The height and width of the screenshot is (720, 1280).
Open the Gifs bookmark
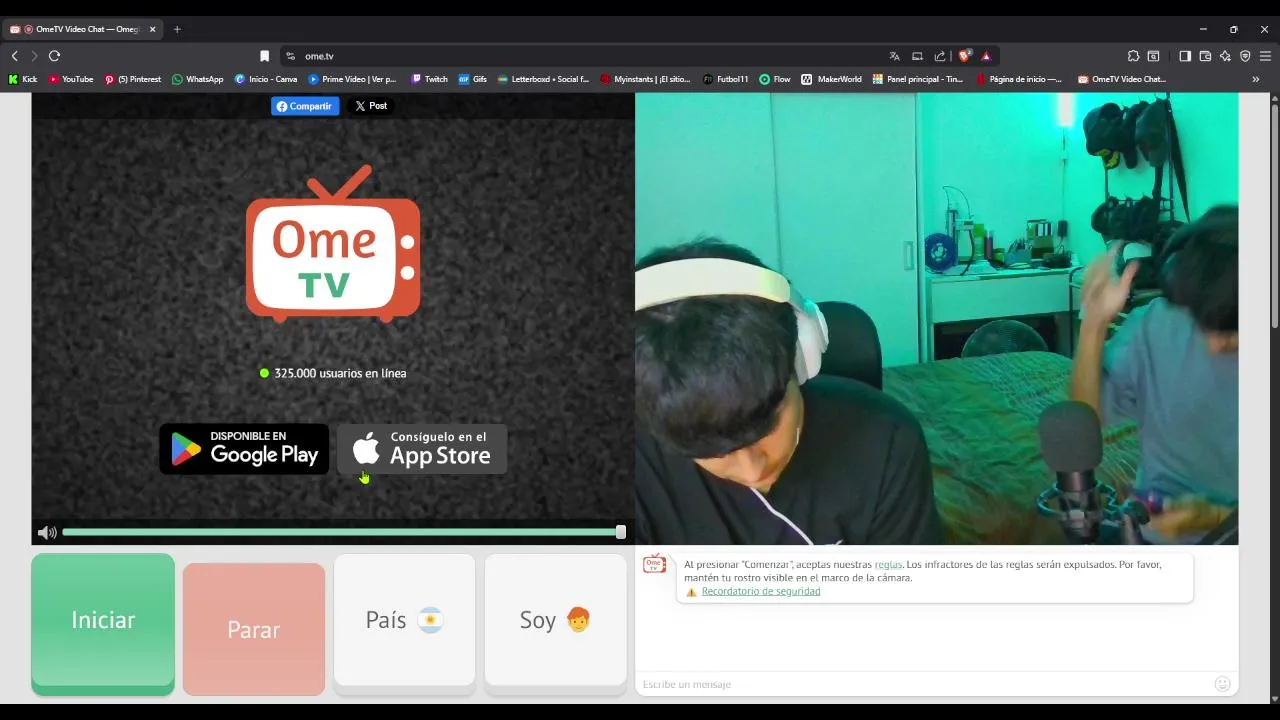coord(472,79)
